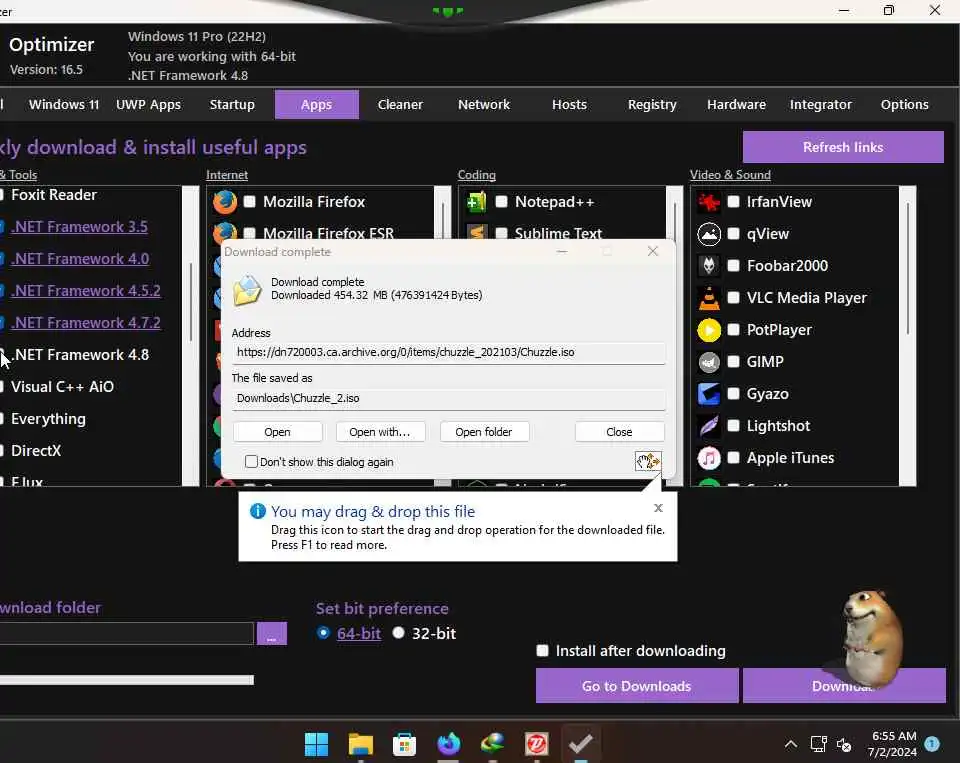Click the GIMP icon
Image resolution: width=960 pixels, height=763 pixels.
(709, 362)
